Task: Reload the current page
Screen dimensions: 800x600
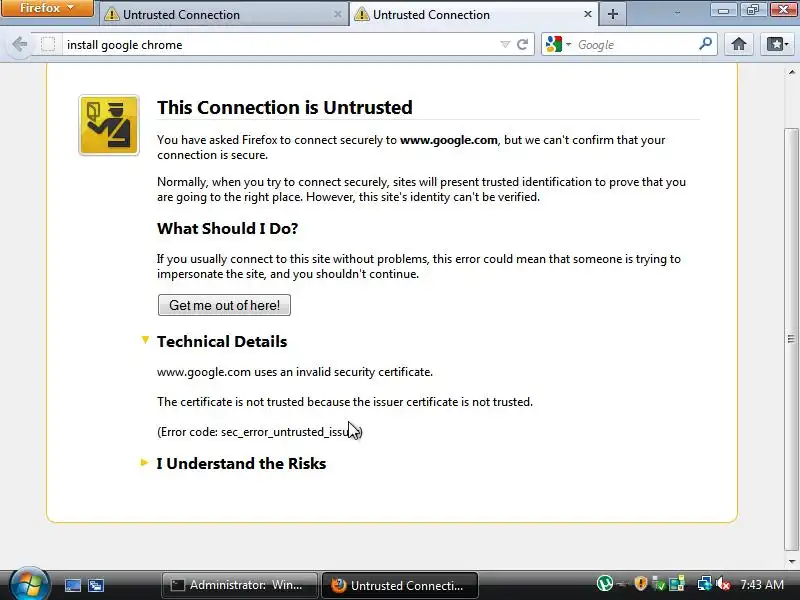Action: coord(522,45)
